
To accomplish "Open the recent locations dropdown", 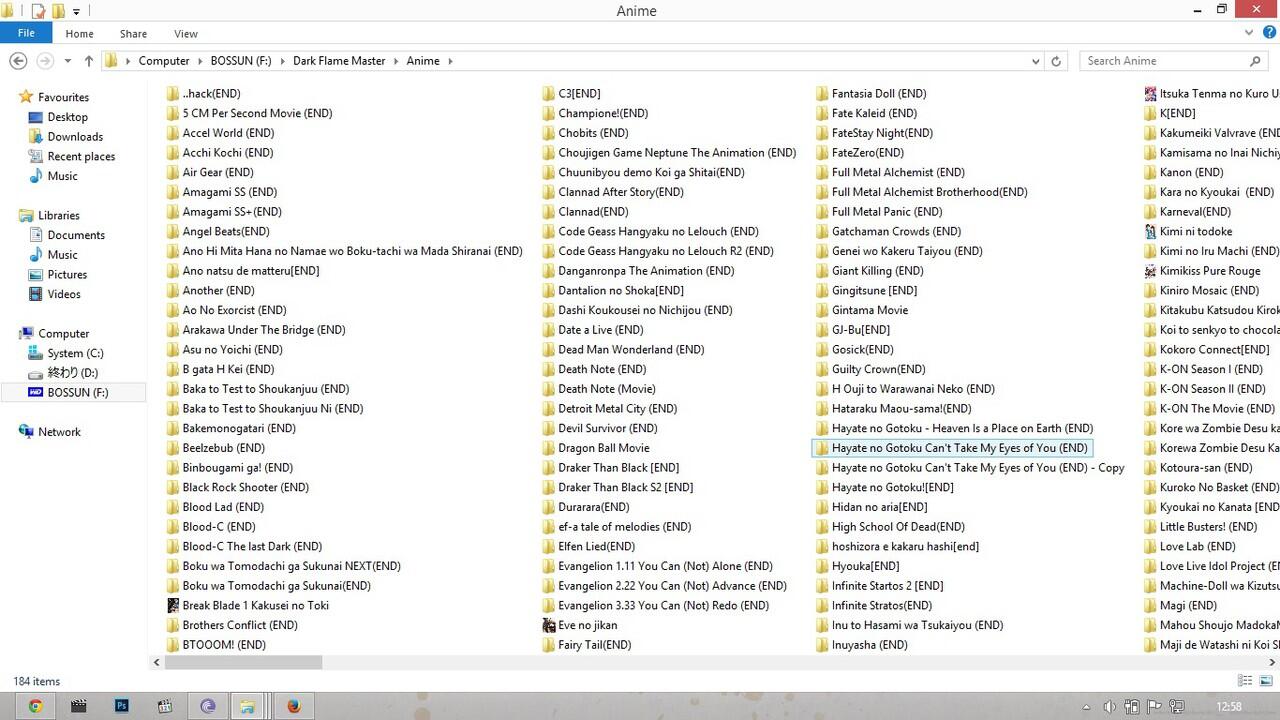I will click(x=67, y=61).
